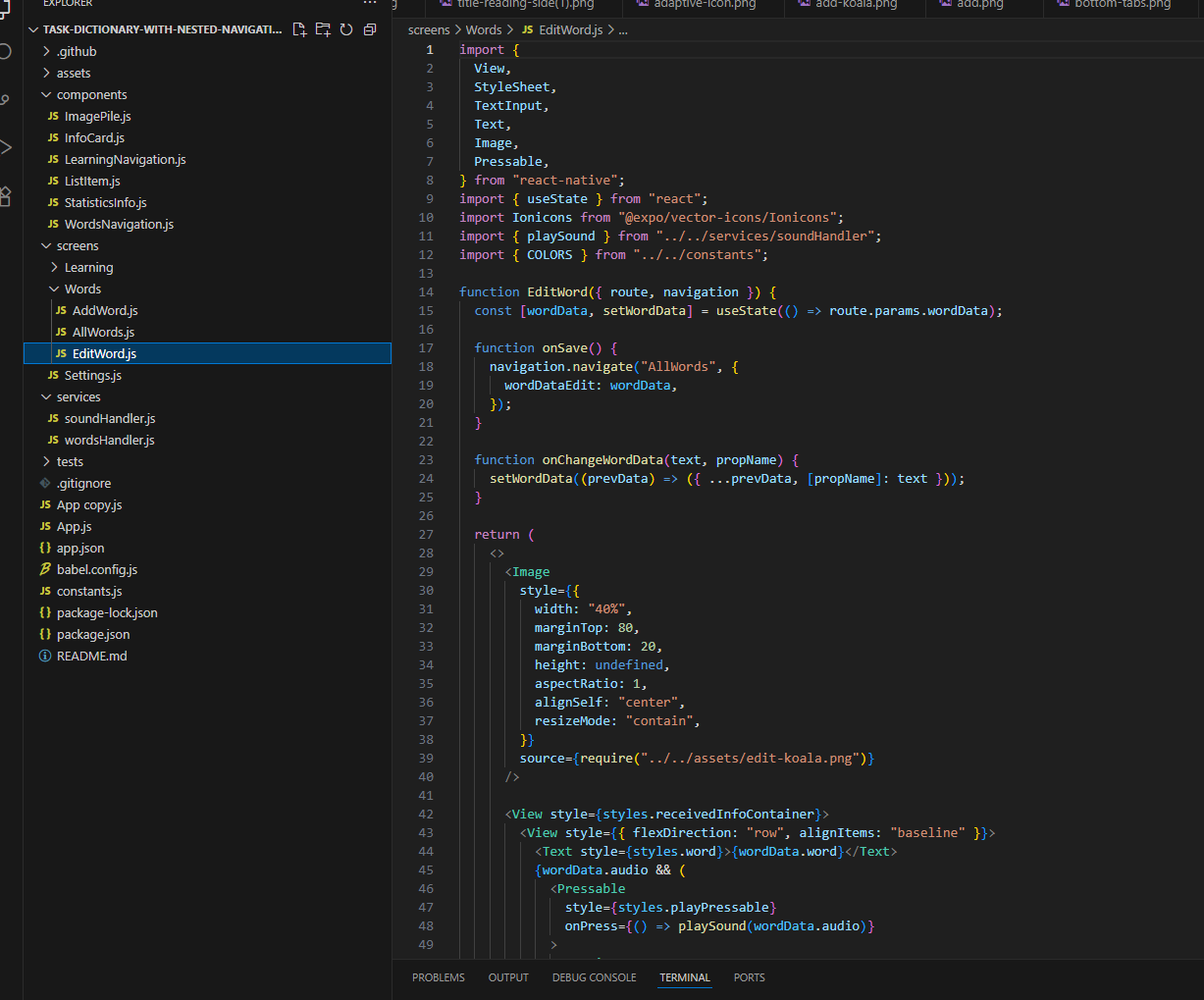Image resolution: width=1204 pixels, height=1000 pixels.
Task: Click the breadcrumb ellipsis symbol
Action: pos(623,30)
